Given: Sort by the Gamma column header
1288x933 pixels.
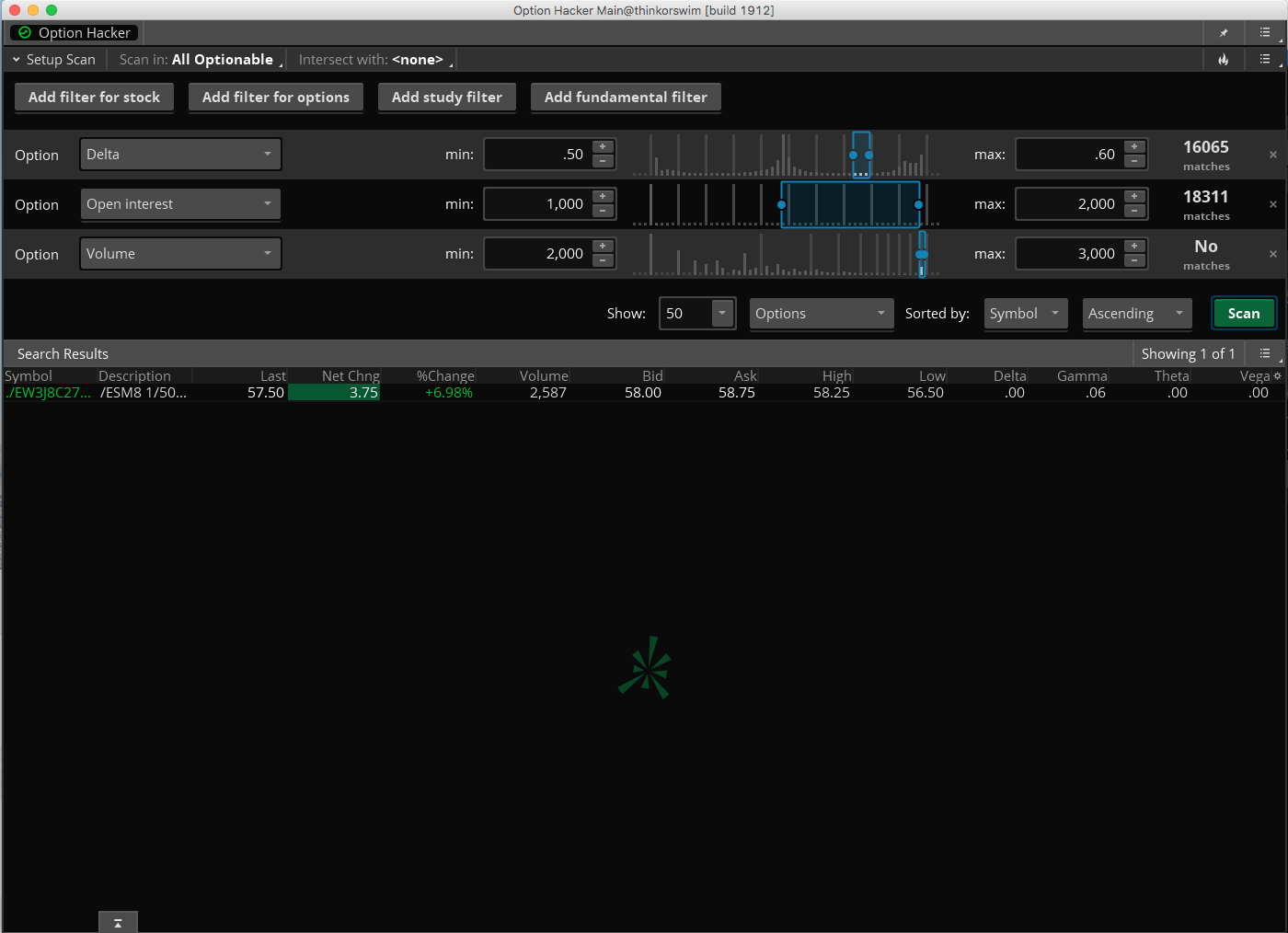Looking at the screenshot, I should [1082, 376].
